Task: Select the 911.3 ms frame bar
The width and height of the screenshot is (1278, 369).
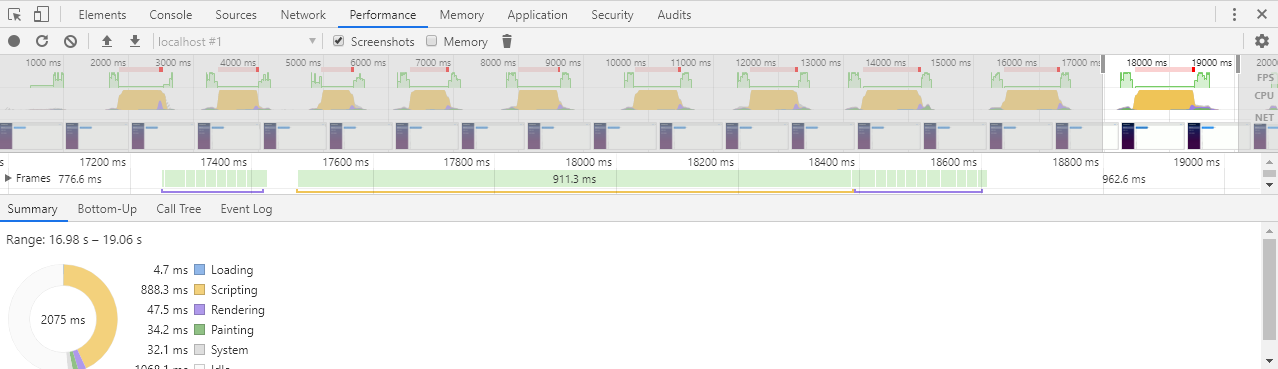Action: click(575, 178)
